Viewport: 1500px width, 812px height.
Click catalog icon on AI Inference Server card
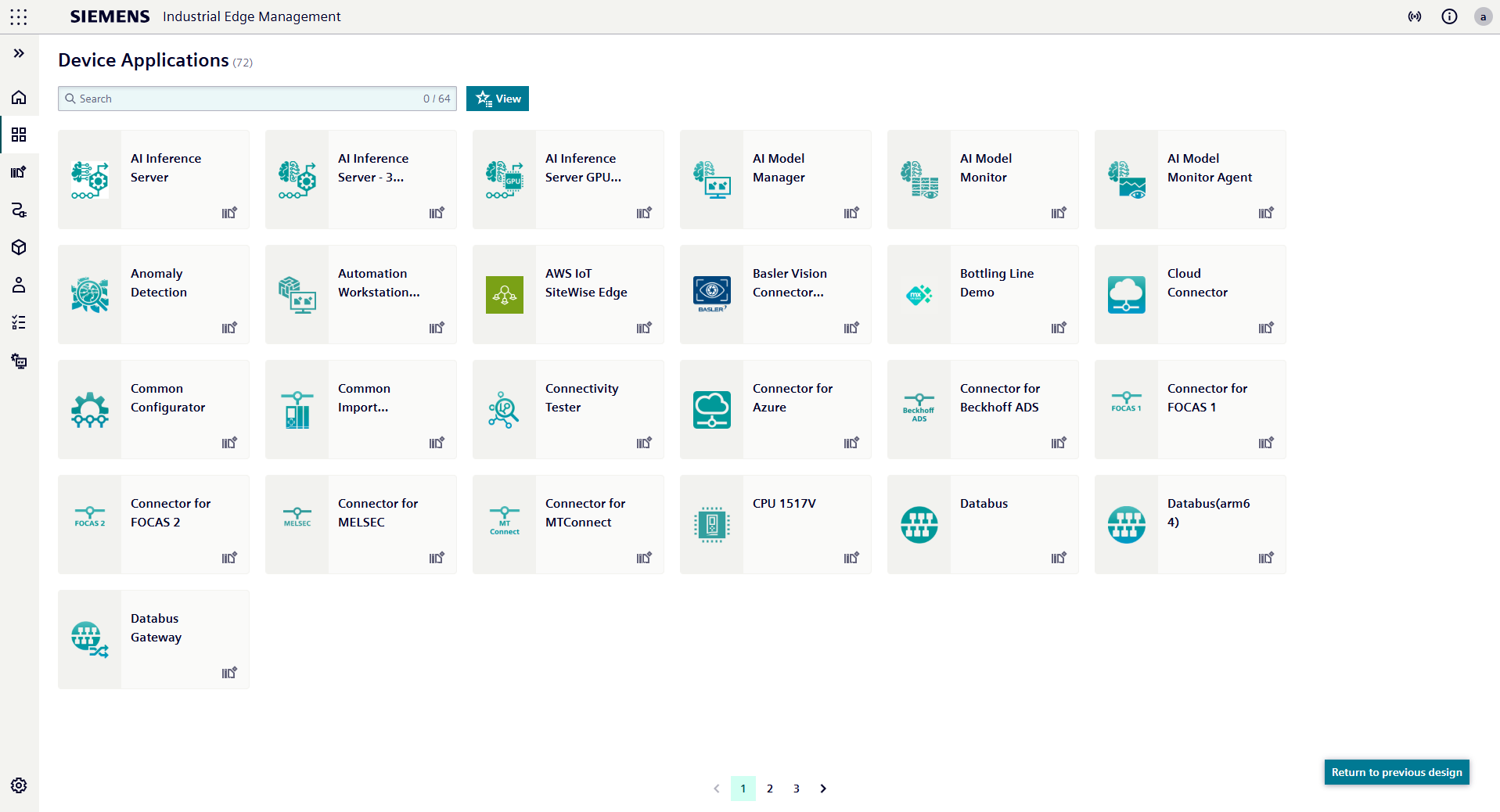pyautogui.click(x=229, y=213)
